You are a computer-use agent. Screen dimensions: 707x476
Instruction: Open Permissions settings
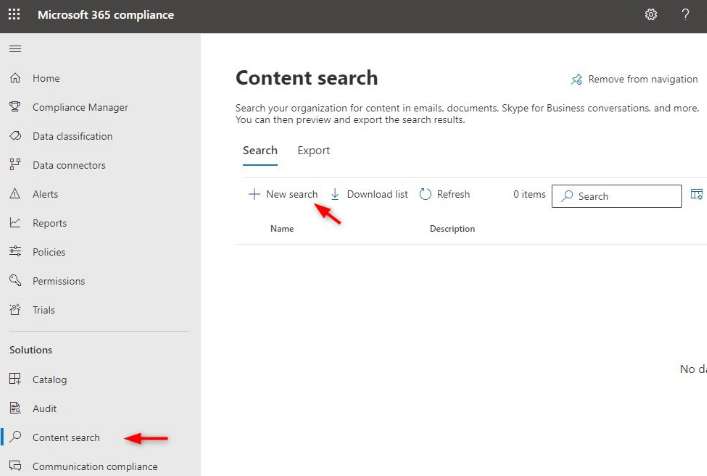pyautogui.click(x=59, y=281)
